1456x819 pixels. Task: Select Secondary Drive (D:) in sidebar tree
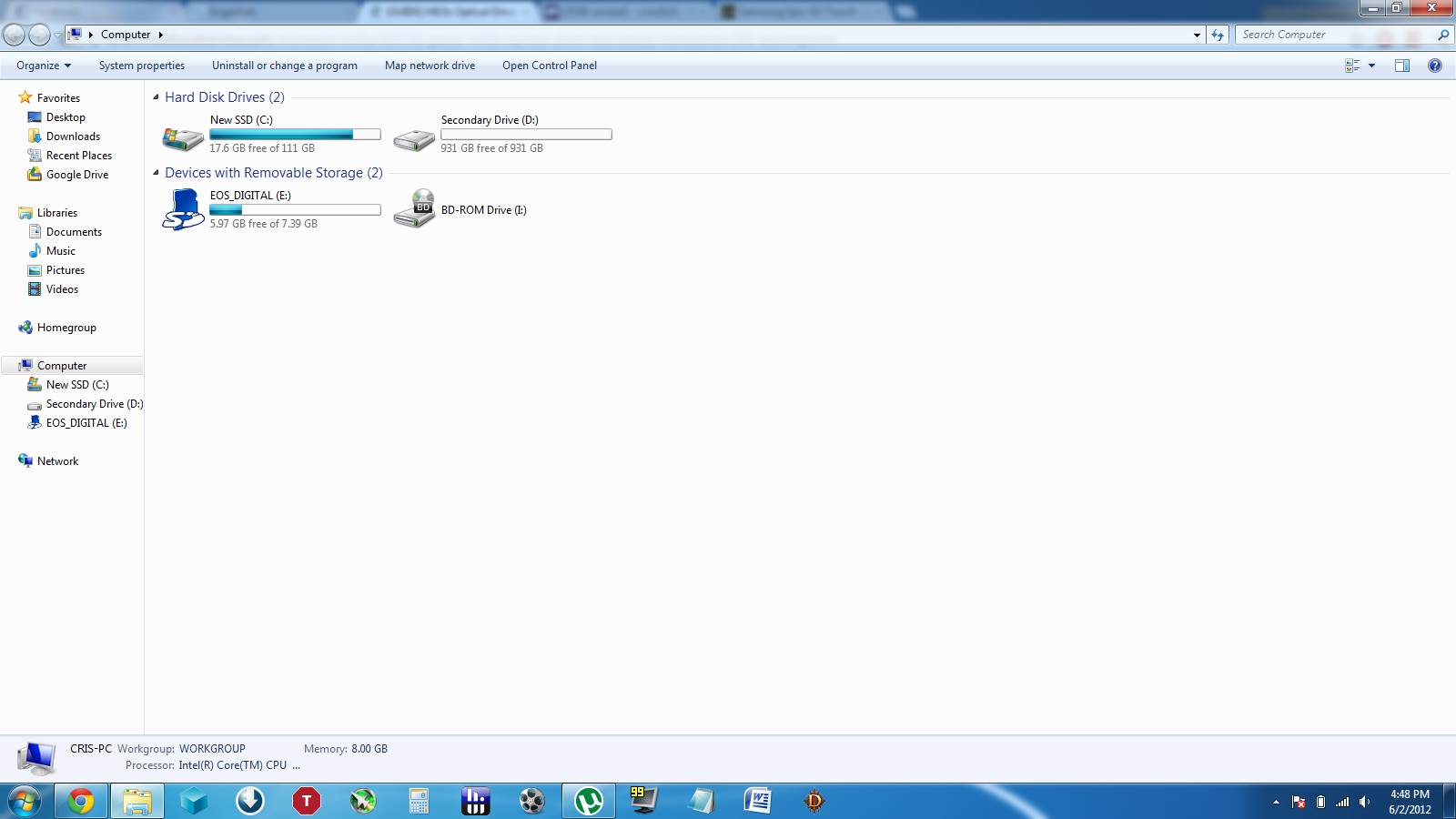(95, 404)
